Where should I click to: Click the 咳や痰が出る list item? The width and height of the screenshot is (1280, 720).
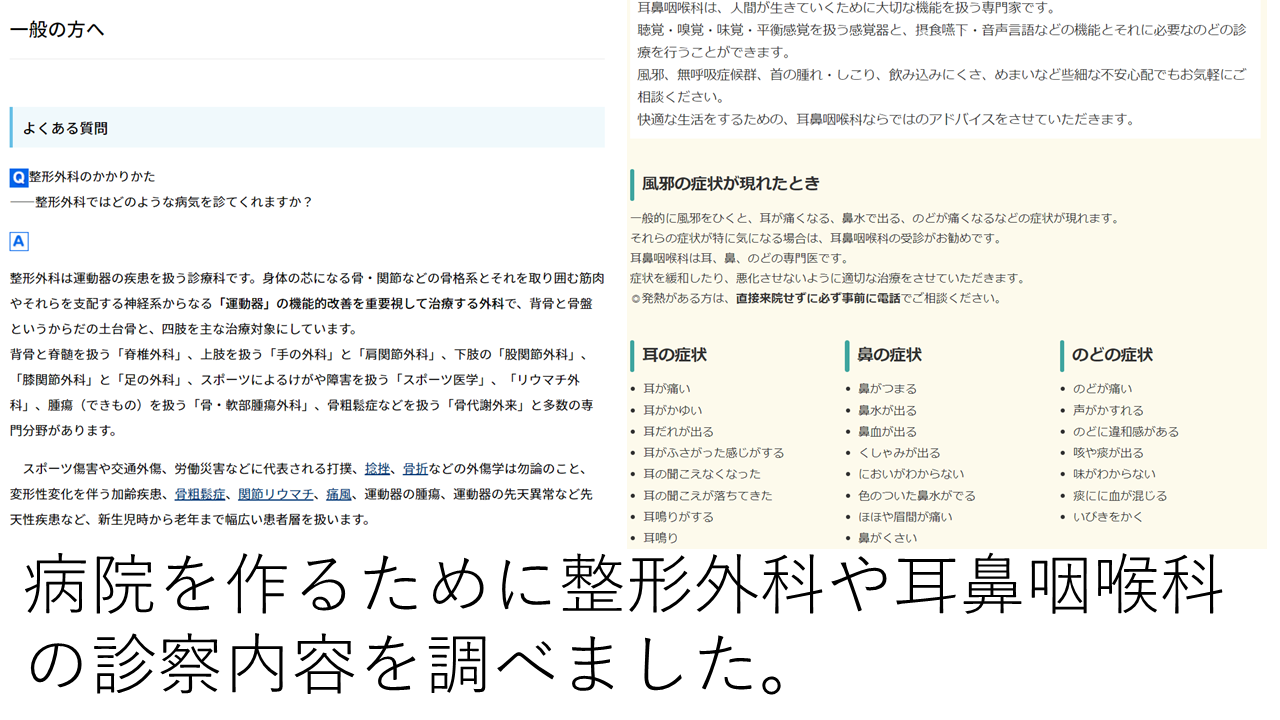click(1108, 453)
